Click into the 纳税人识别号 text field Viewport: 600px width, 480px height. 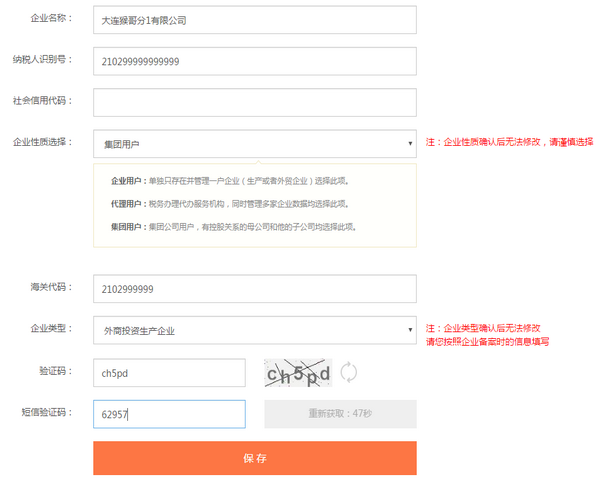click(254, 62)
